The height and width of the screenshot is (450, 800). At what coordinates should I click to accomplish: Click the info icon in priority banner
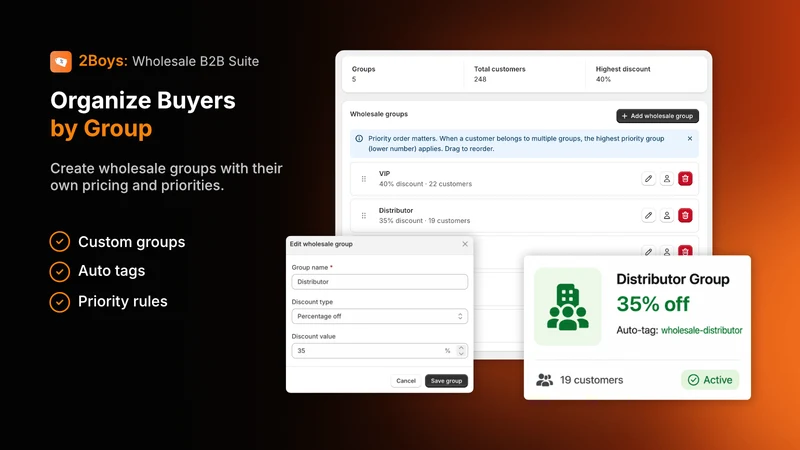(x=359, y=138)
